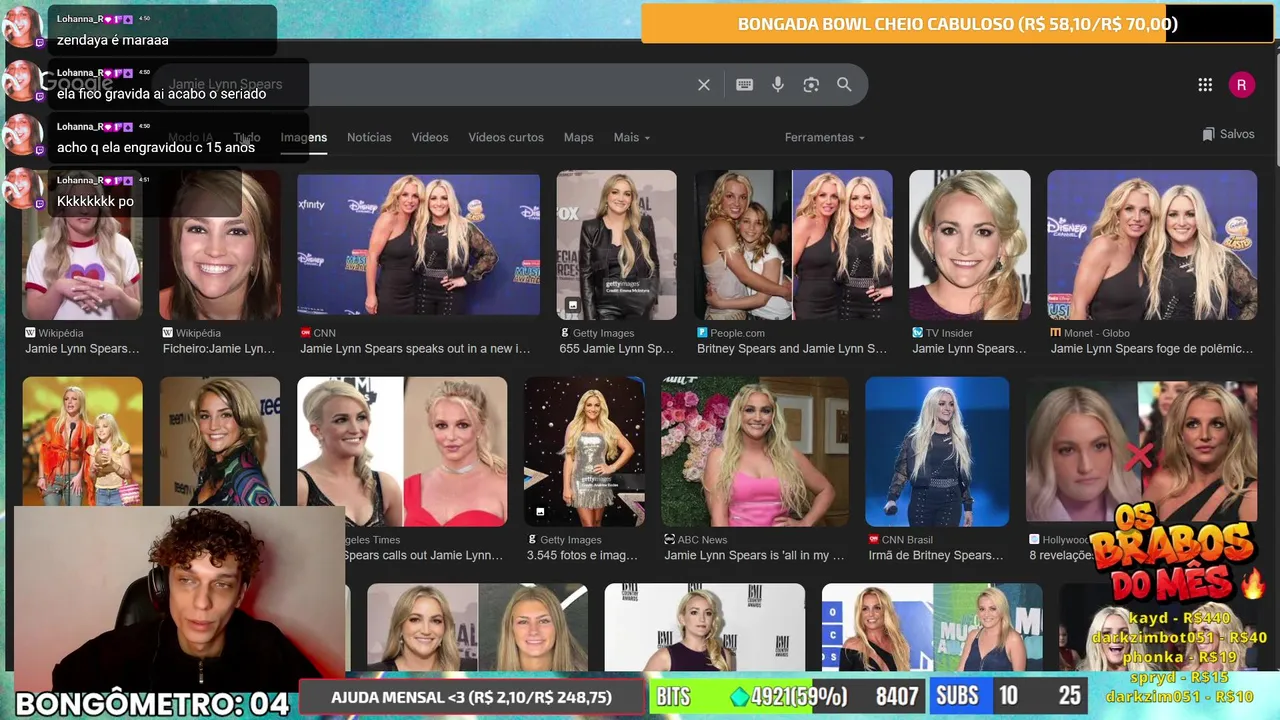1280x720 pixels.
Task: Click the BONGADA BOWL goal bar
Action: click(x=958, y=24)
